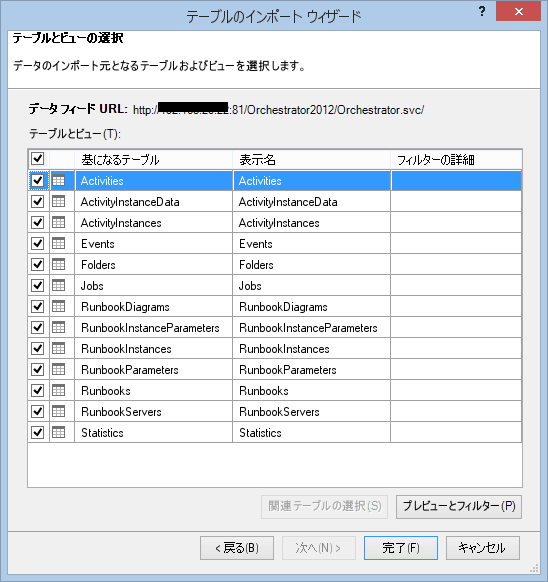
Task: Click the table icon beside RunbookParameters
Action: pyautogui.click(x=58, y=369)
